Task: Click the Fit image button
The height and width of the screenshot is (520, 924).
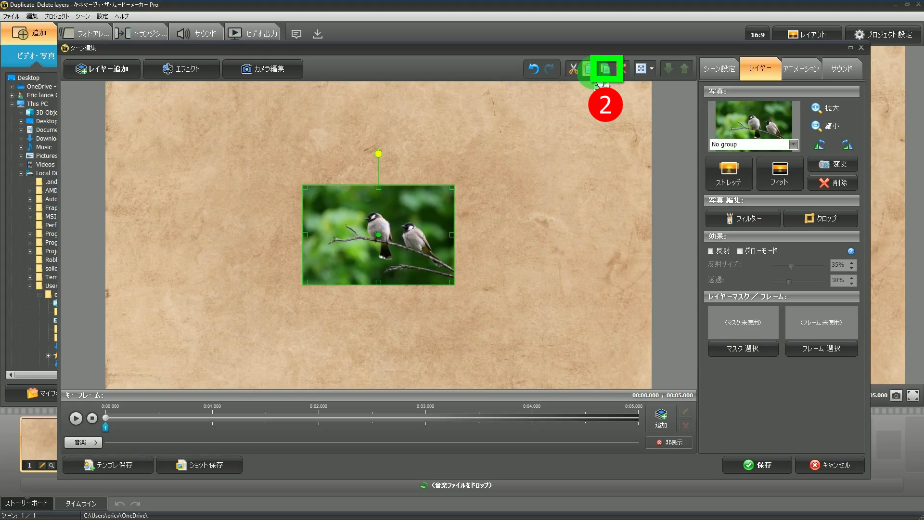Action: tap(778, 173)
